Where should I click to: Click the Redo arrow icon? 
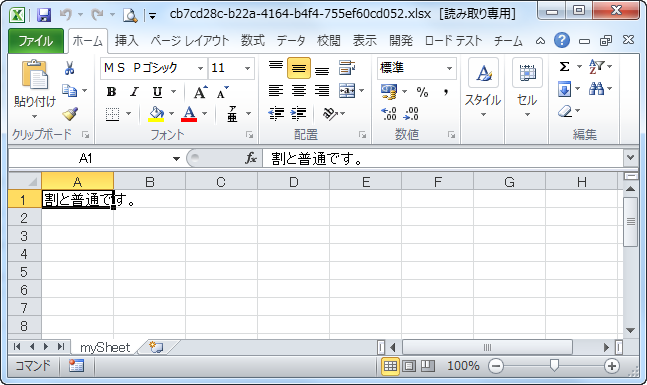pyautogui.click(x=97, y=15)
